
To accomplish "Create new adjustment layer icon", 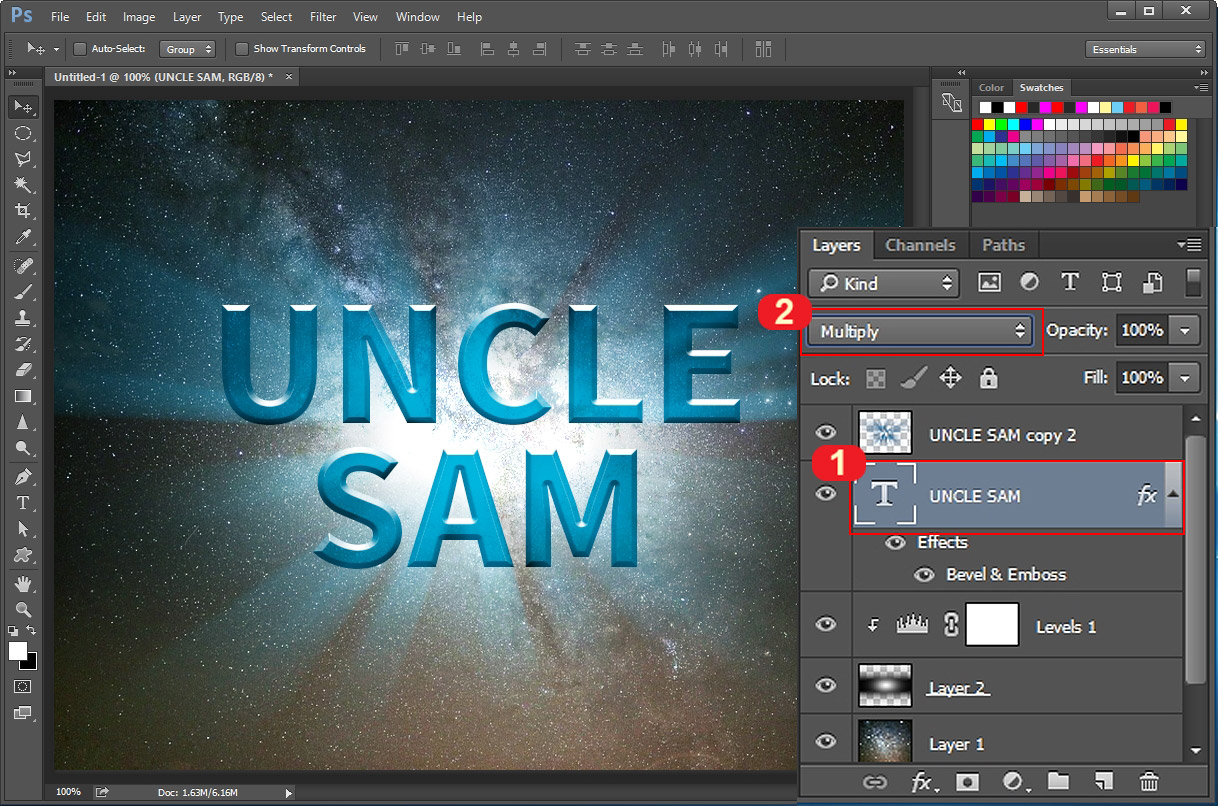I will (x=1014, y=783).
